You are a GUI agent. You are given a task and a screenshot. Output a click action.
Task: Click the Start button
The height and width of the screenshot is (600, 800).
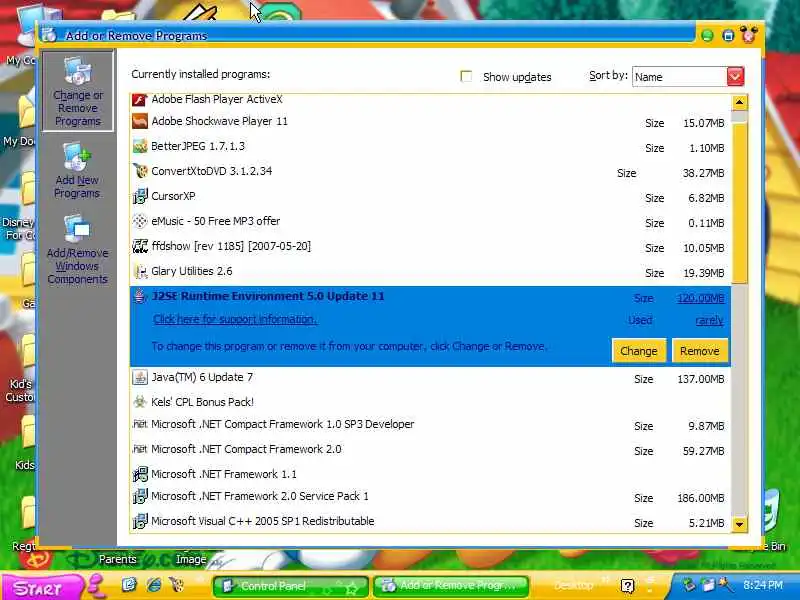click(x=42, y=588)
